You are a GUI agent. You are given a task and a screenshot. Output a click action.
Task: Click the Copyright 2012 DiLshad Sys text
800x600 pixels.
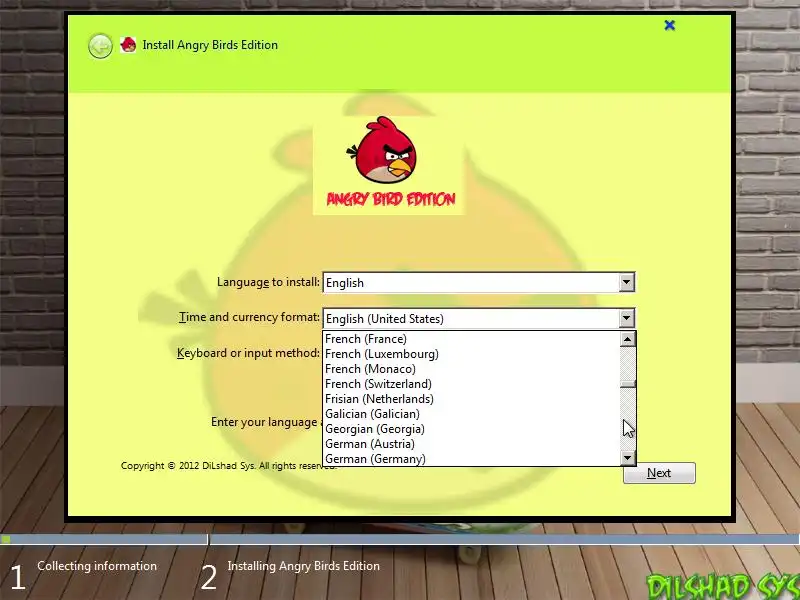229,465
